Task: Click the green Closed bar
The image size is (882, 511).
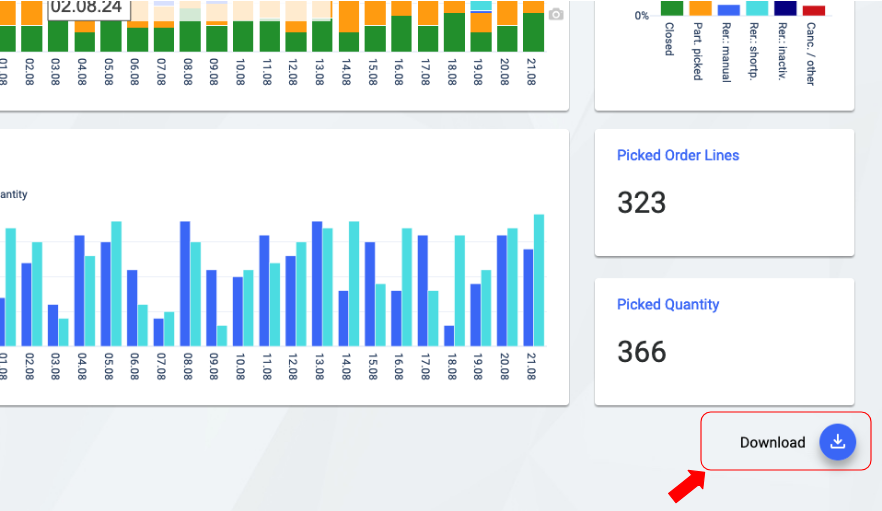Action: [x=672, y=8]
